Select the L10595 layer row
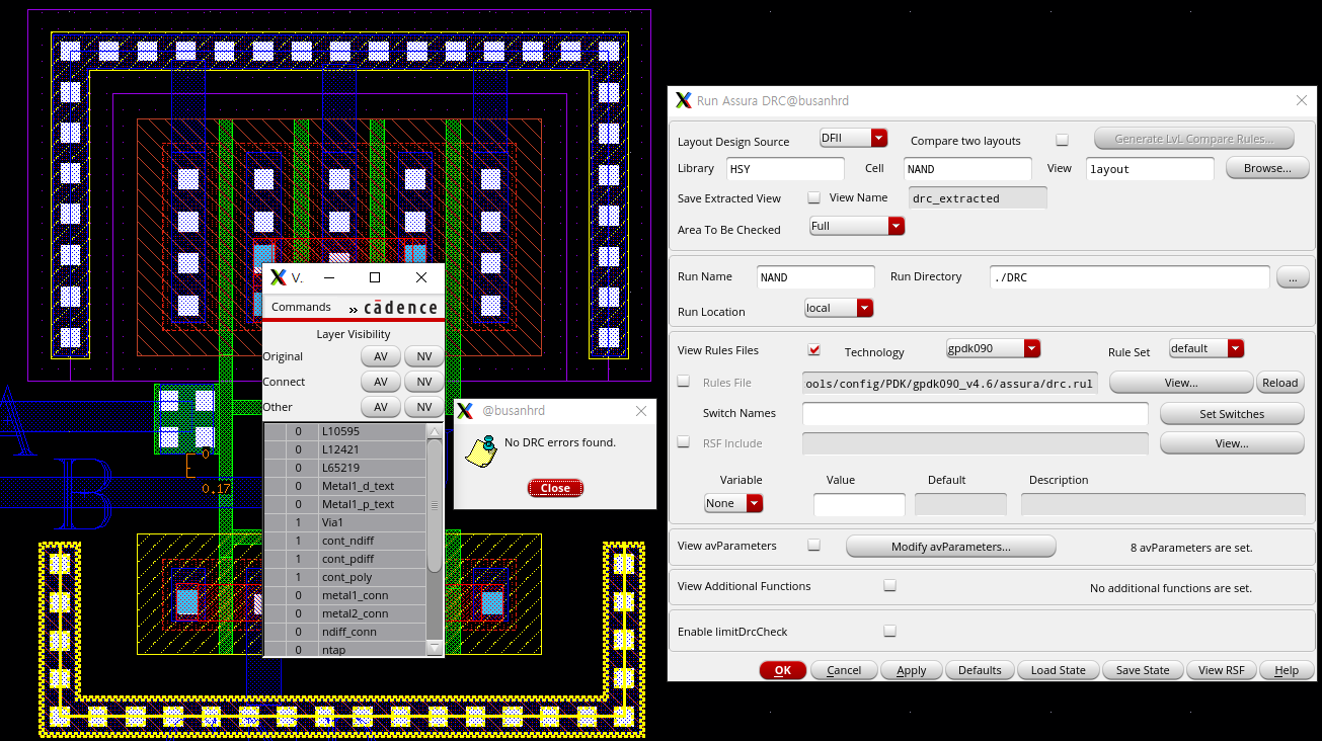Viewport: 1322px width, 741px height. coord(344,431)
